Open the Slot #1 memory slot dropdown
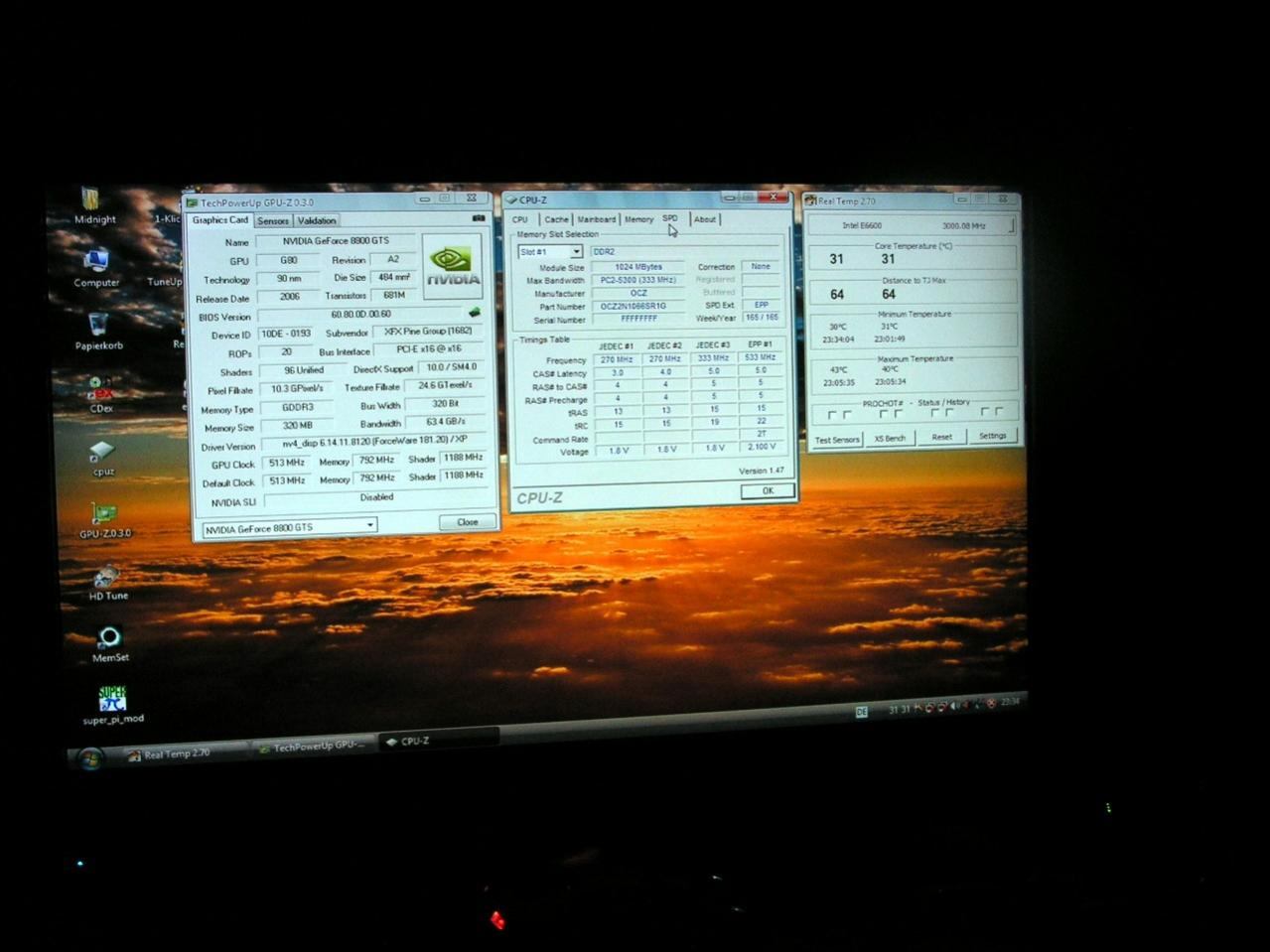 click(x=550, y=252)
